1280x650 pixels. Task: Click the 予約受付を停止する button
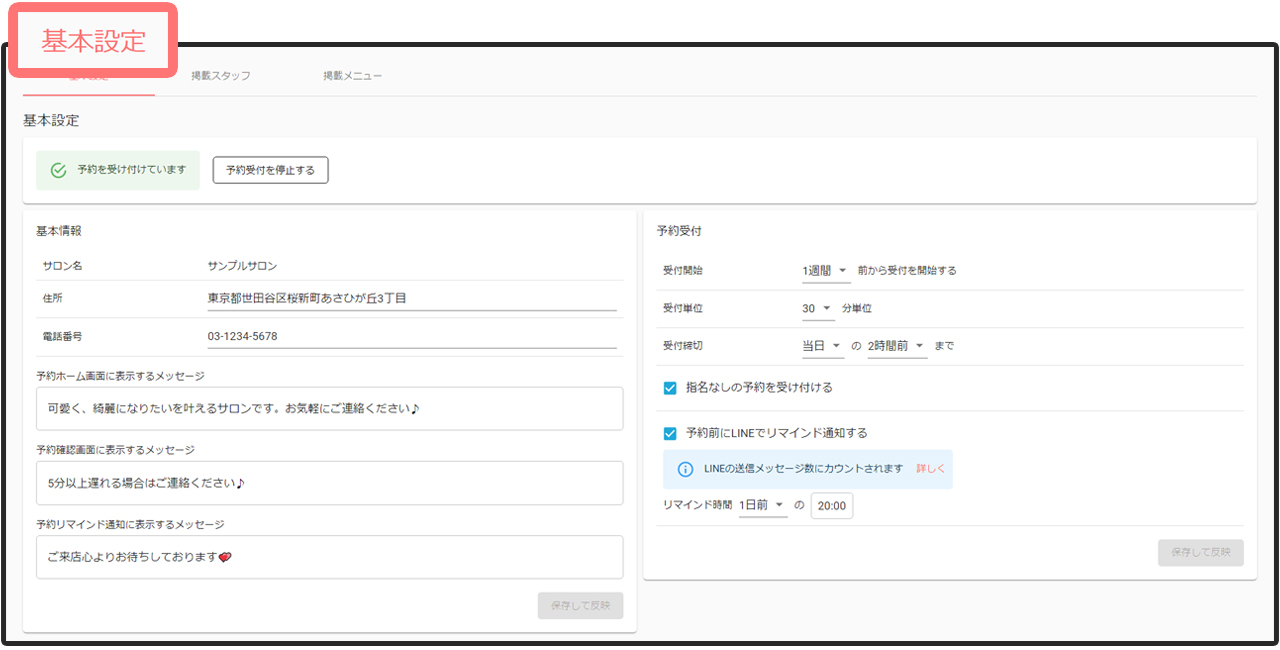(270, 170)
